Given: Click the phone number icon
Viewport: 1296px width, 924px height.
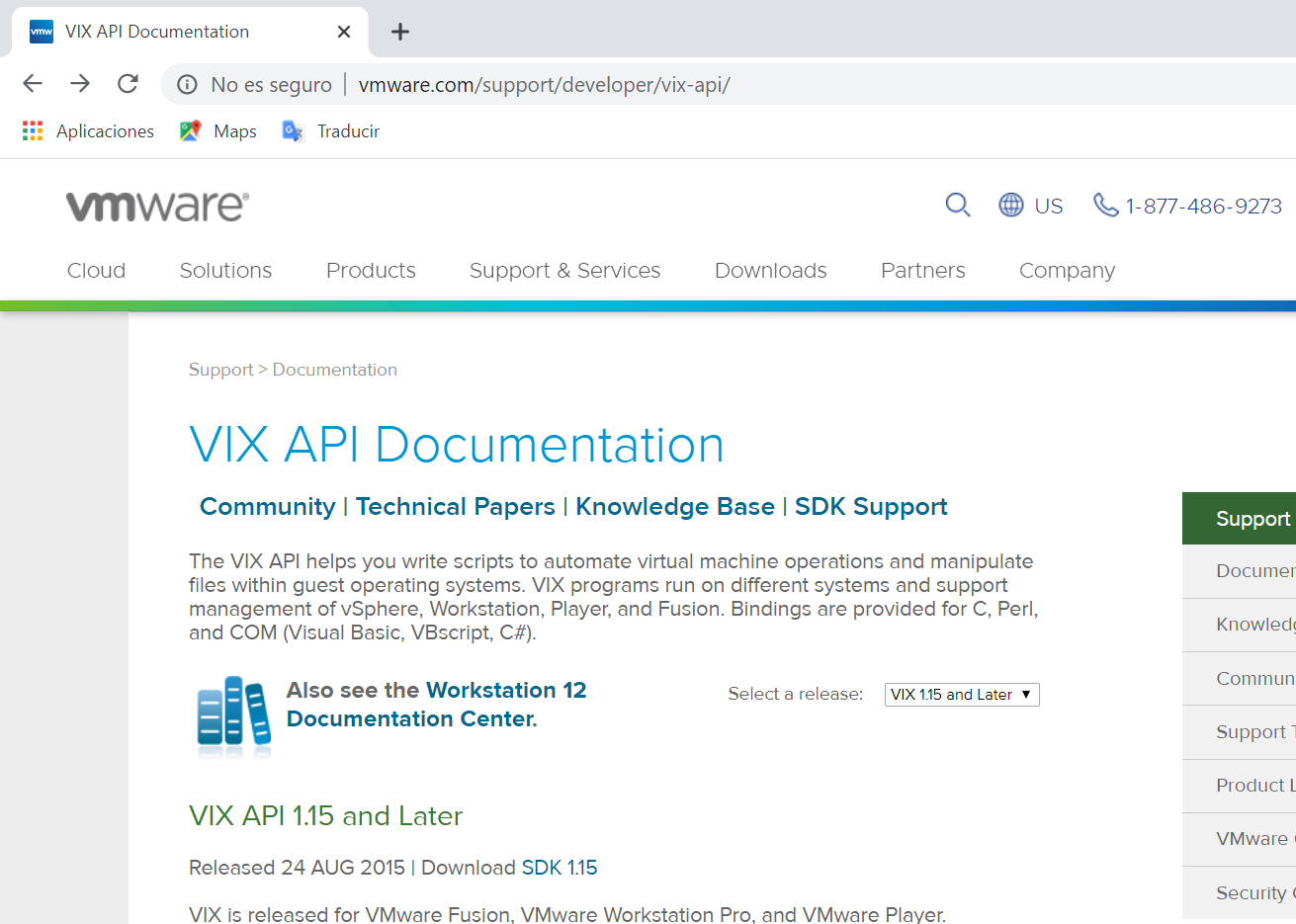Looking at the screenshot, I should [1104, 206].
